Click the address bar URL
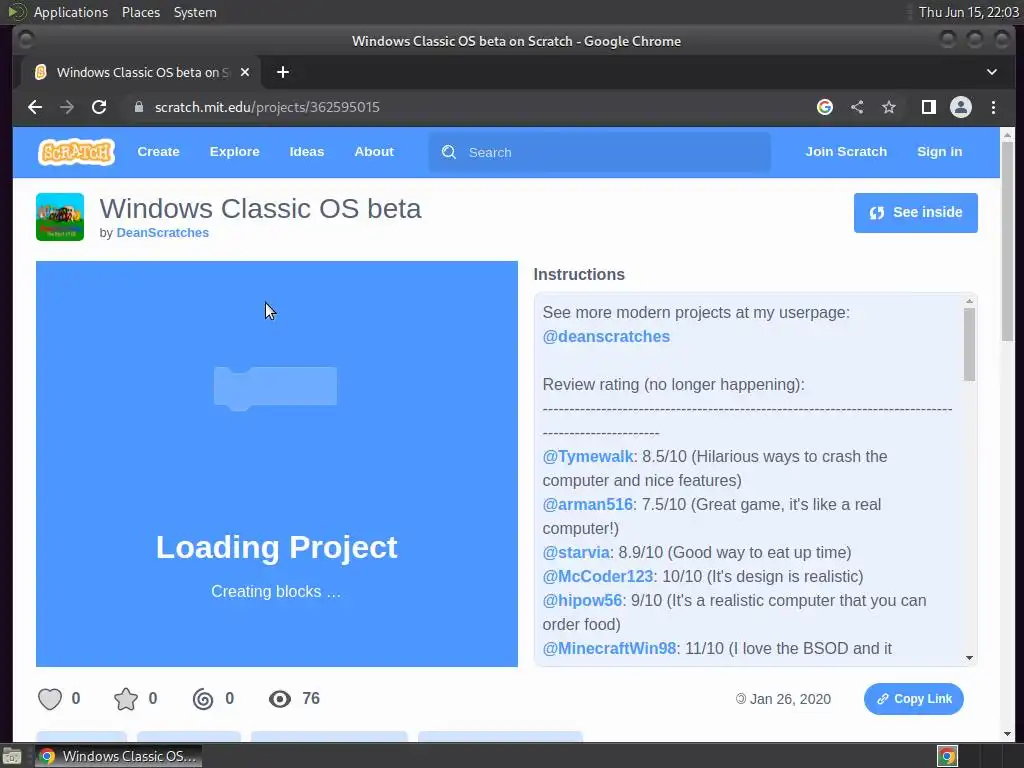The image size is (1024, 768). click(267, 107)
